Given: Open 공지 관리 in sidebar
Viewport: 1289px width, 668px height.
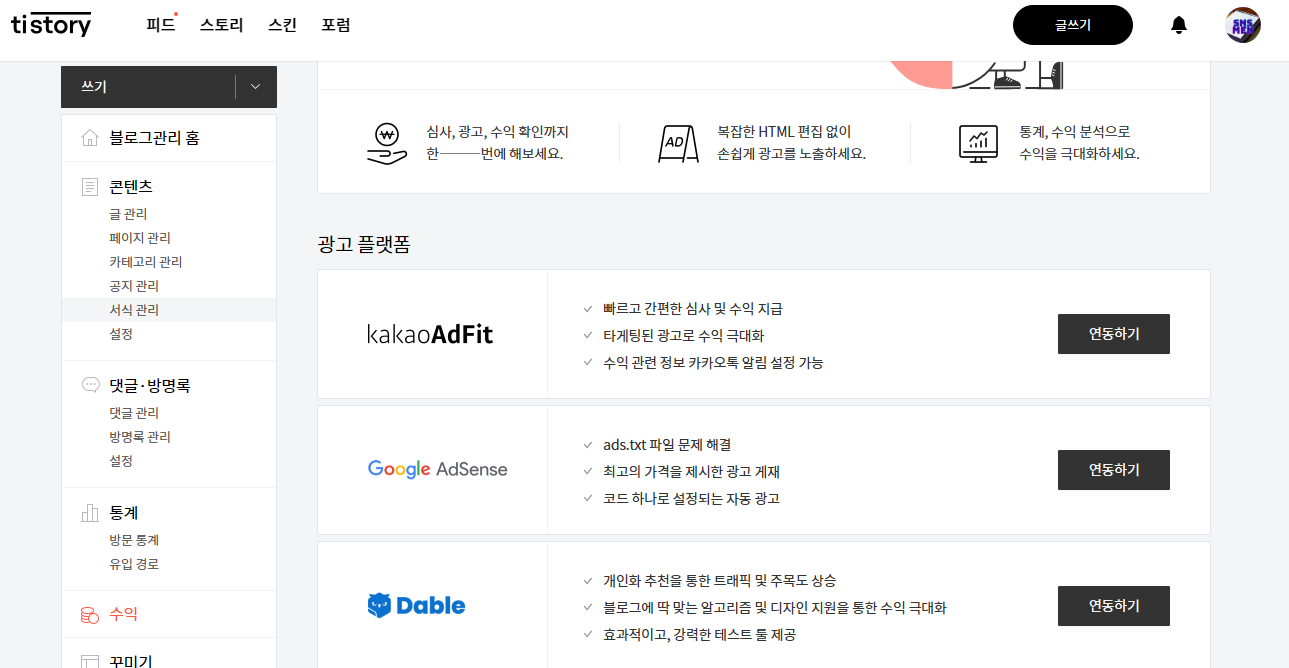Looking at the screenshot, I should click(134, 286).
